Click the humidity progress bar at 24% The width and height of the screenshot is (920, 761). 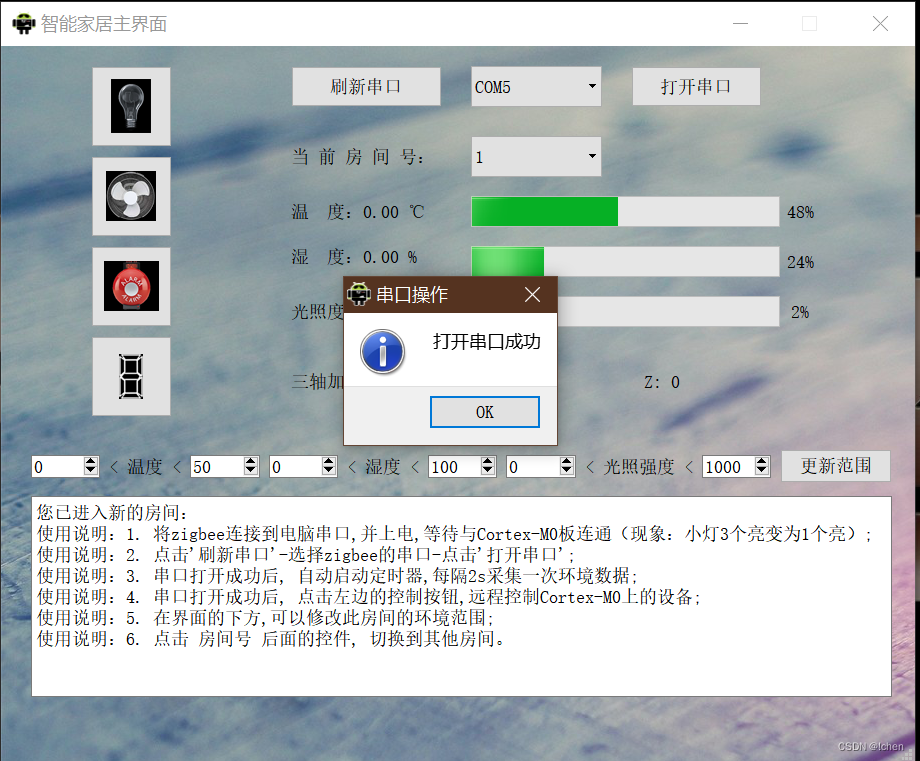[x=625, y=261]
